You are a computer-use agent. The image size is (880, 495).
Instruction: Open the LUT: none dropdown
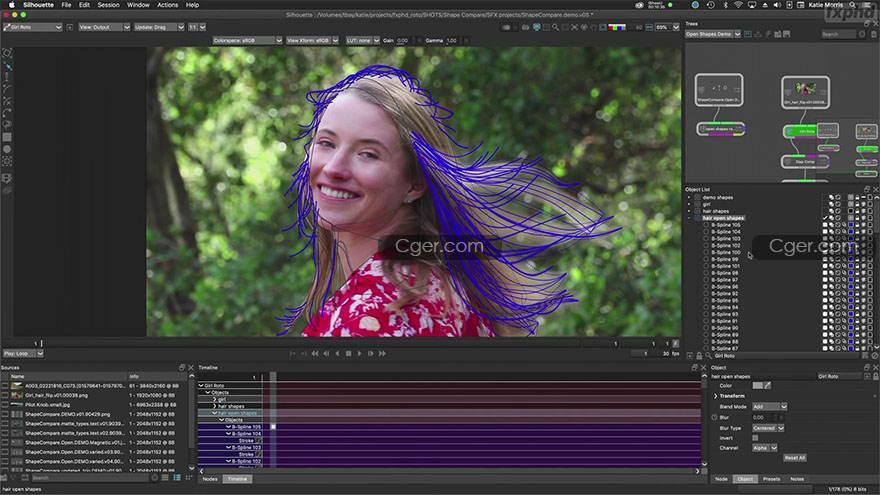[x=363, y=40]
